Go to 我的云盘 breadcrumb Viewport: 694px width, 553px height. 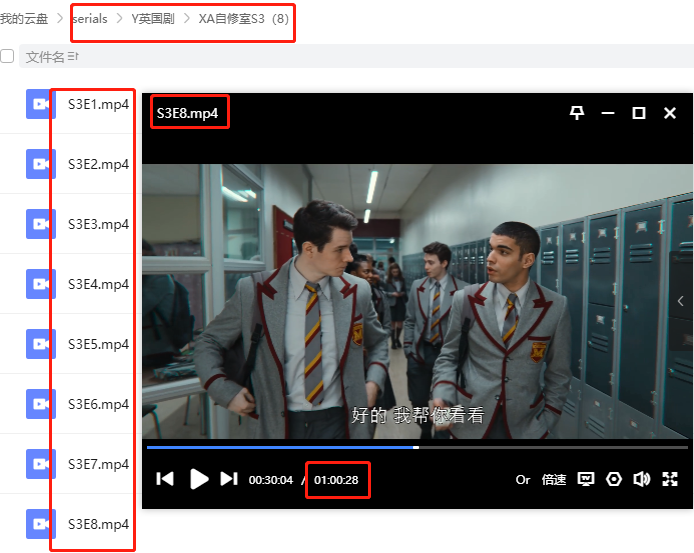click(x=24, y=19)
